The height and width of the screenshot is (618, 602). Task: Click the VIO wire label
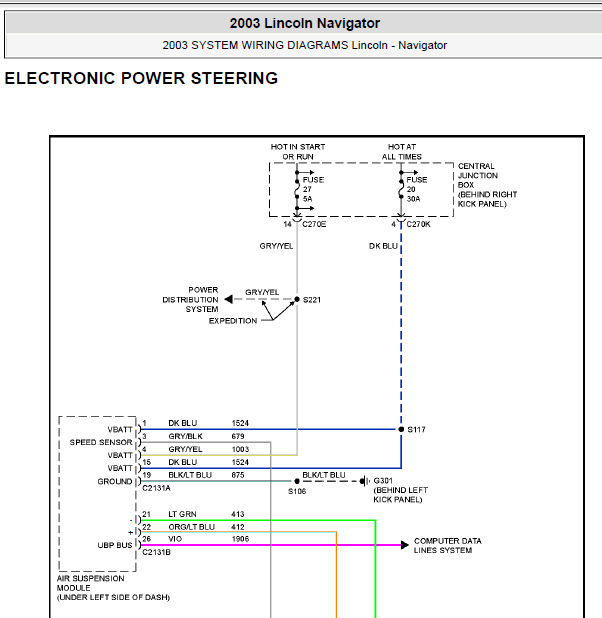(175, 539)
